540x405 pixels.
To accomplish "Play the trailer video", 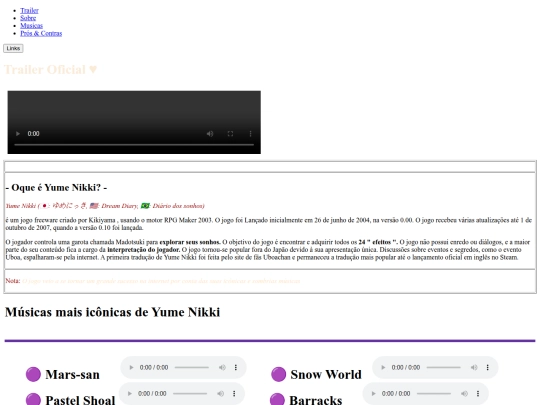I will (x=18, y=134).
